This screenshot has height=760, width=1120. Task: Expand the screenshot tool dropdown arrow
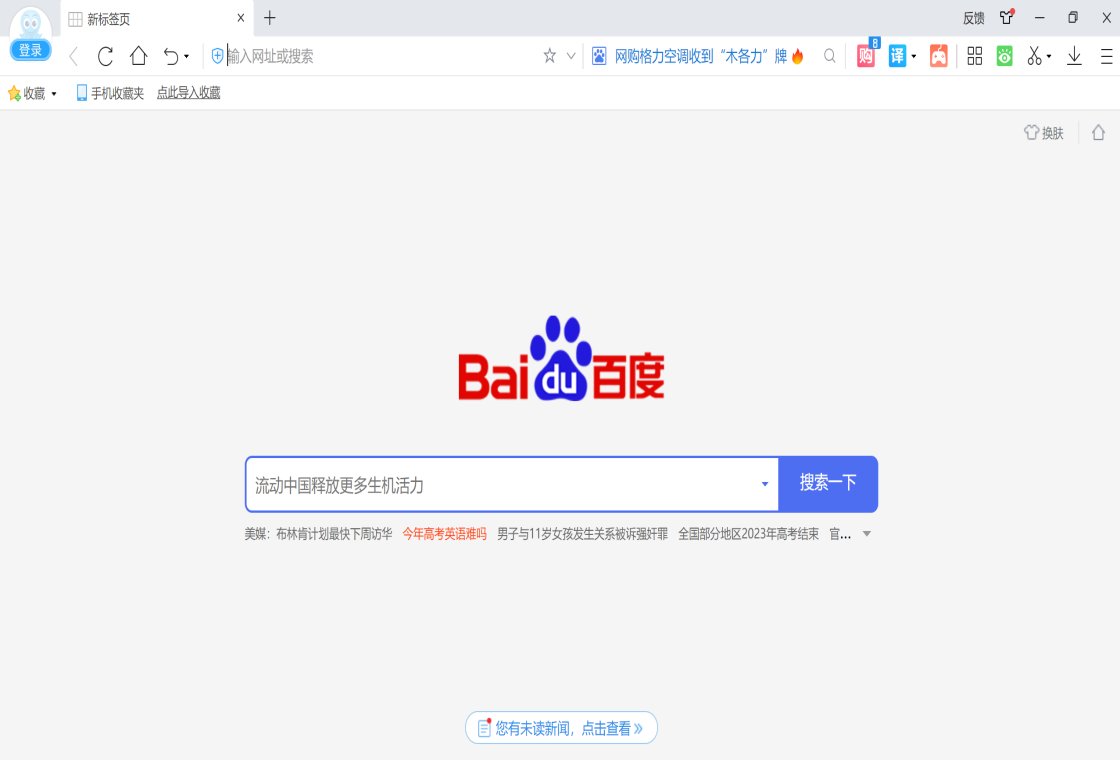coord(1049,56)
